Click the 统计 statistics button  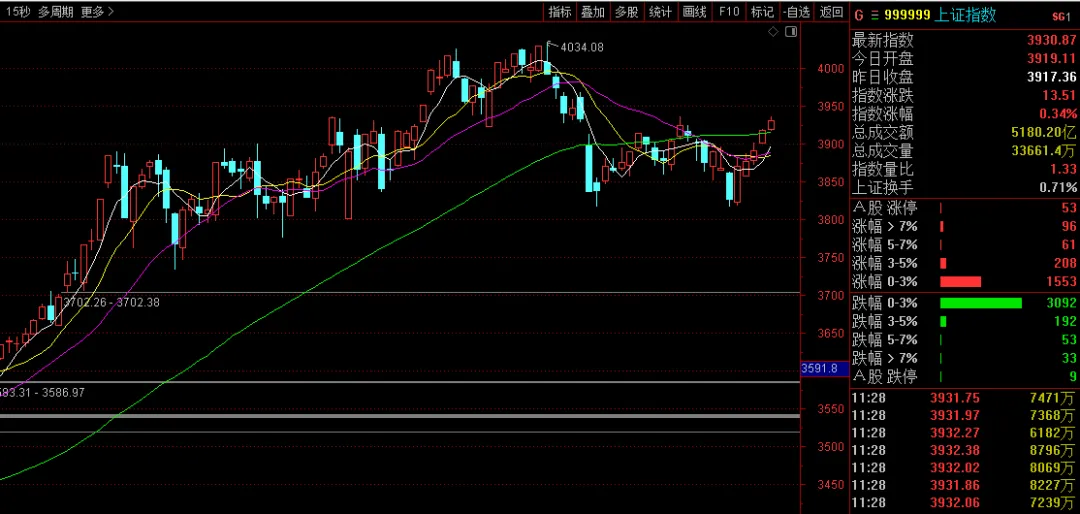coord(660,12)
